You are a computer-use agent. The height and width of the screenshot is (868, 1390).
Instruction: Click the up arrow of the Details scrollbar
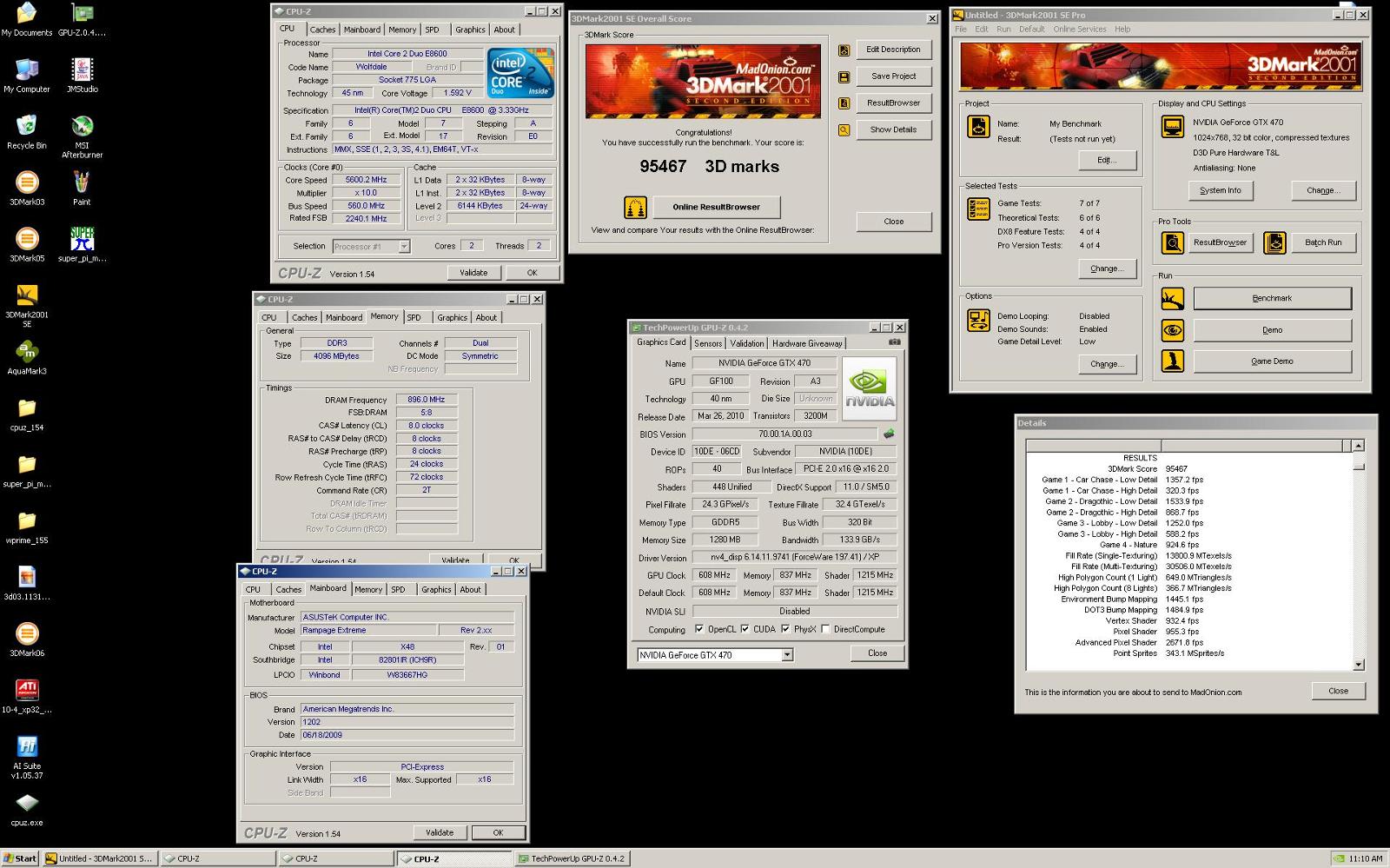tap(1359, 446)
